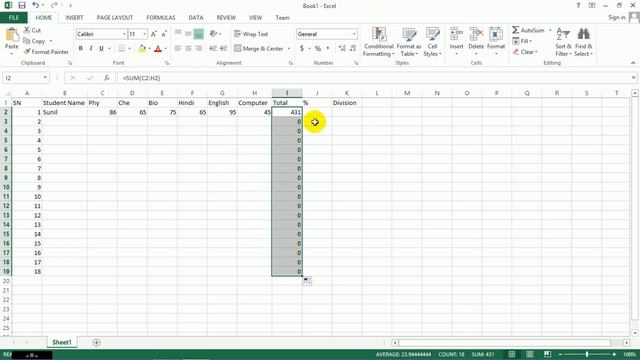Toggle Wrap Text
Image resolution: width=640 pixels, height=360 pixels.
[x=251, y=34]
